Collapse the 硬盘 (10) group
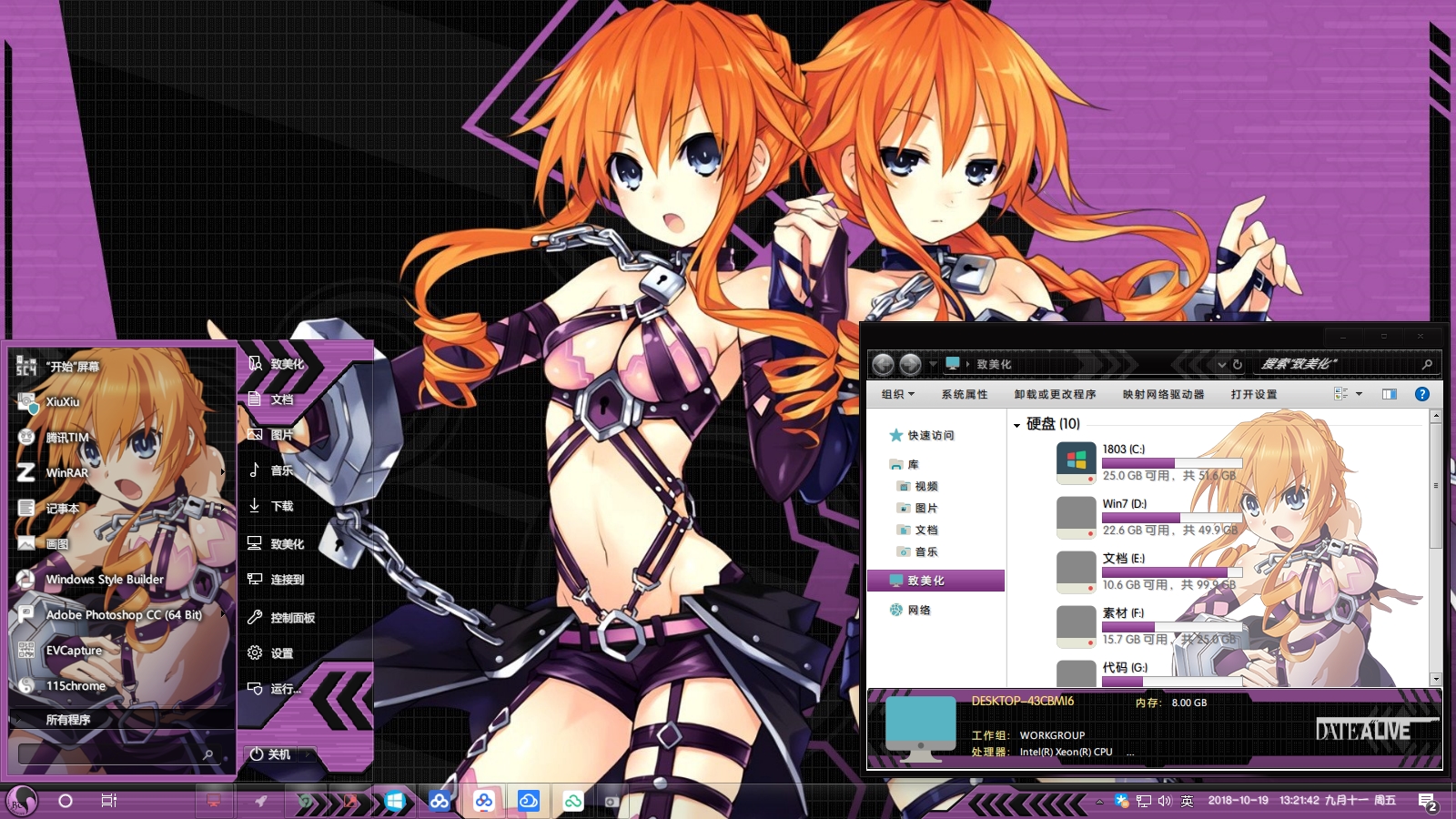The height and width of the screenshot is (819, 1456). click(1016, 425)
